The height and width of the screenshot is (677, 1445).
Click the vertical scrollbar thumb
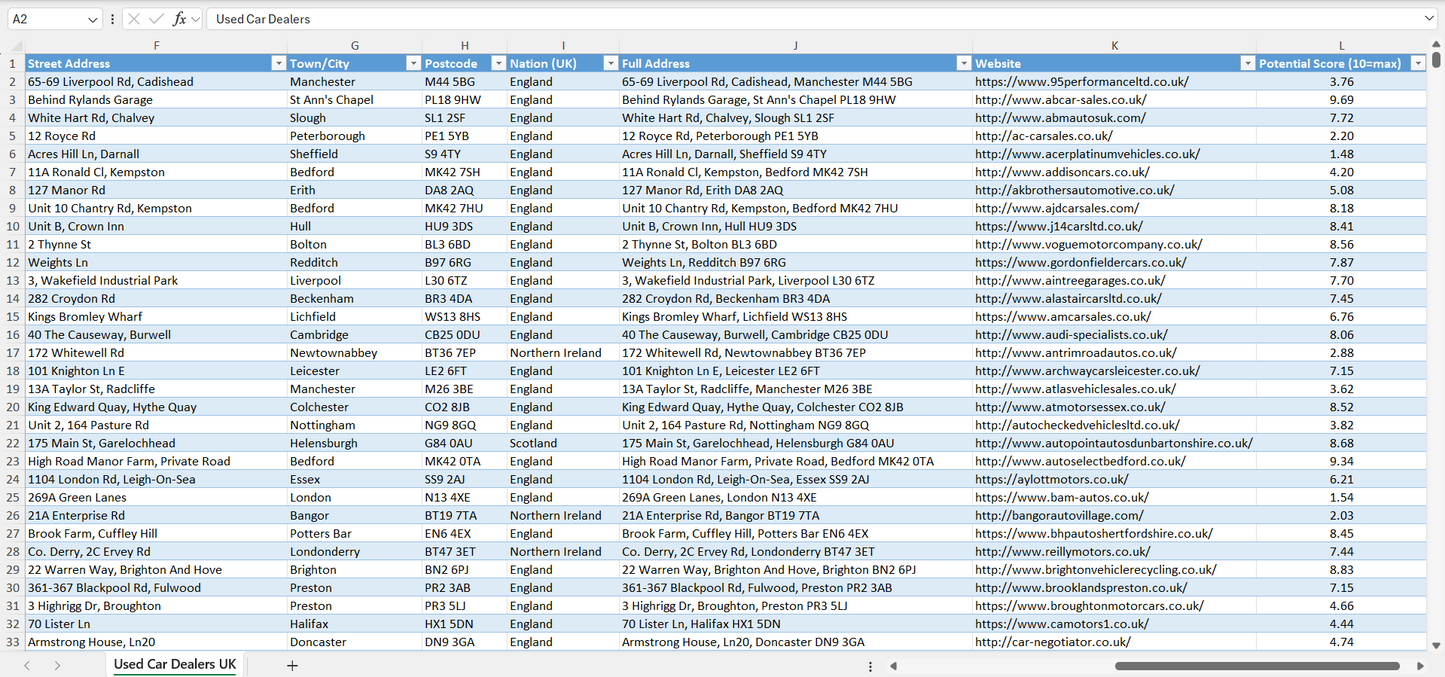pos(1437,60)
